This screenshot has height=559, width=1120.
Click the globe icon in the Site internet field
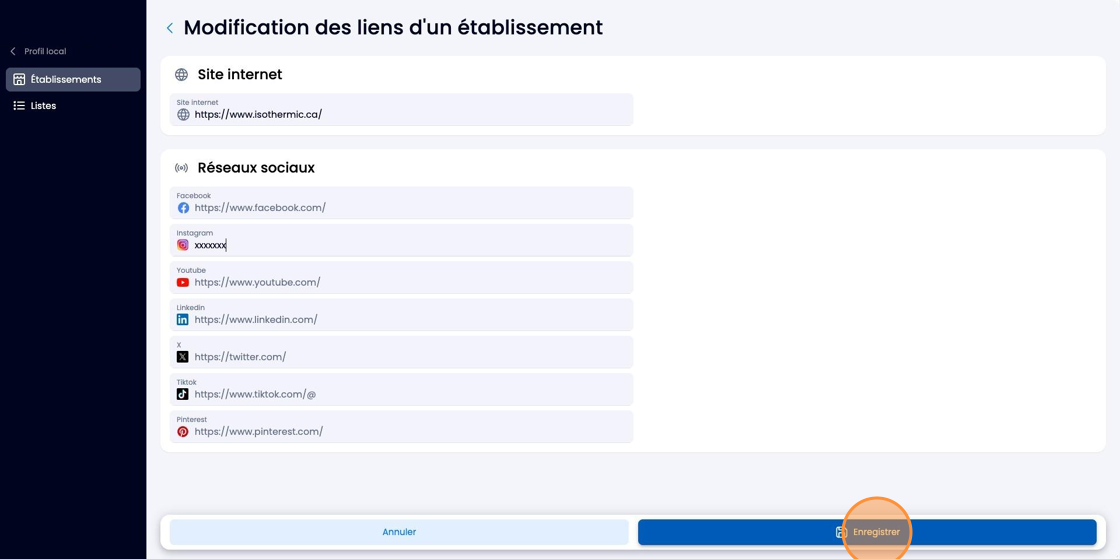click(x=183, y=114)
